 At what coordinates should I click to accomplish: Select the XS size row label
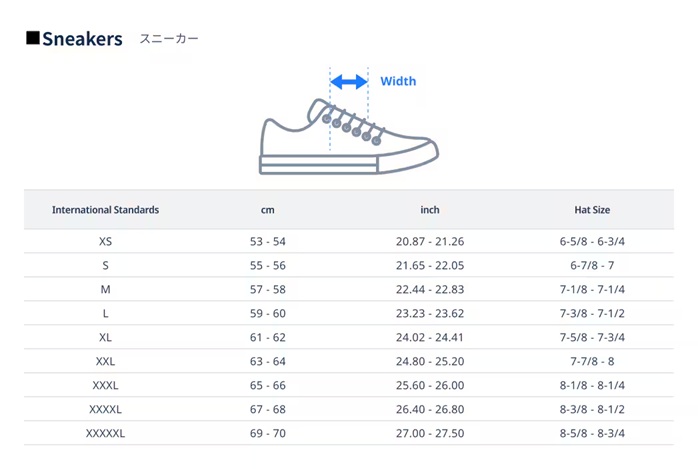[105, 242]
